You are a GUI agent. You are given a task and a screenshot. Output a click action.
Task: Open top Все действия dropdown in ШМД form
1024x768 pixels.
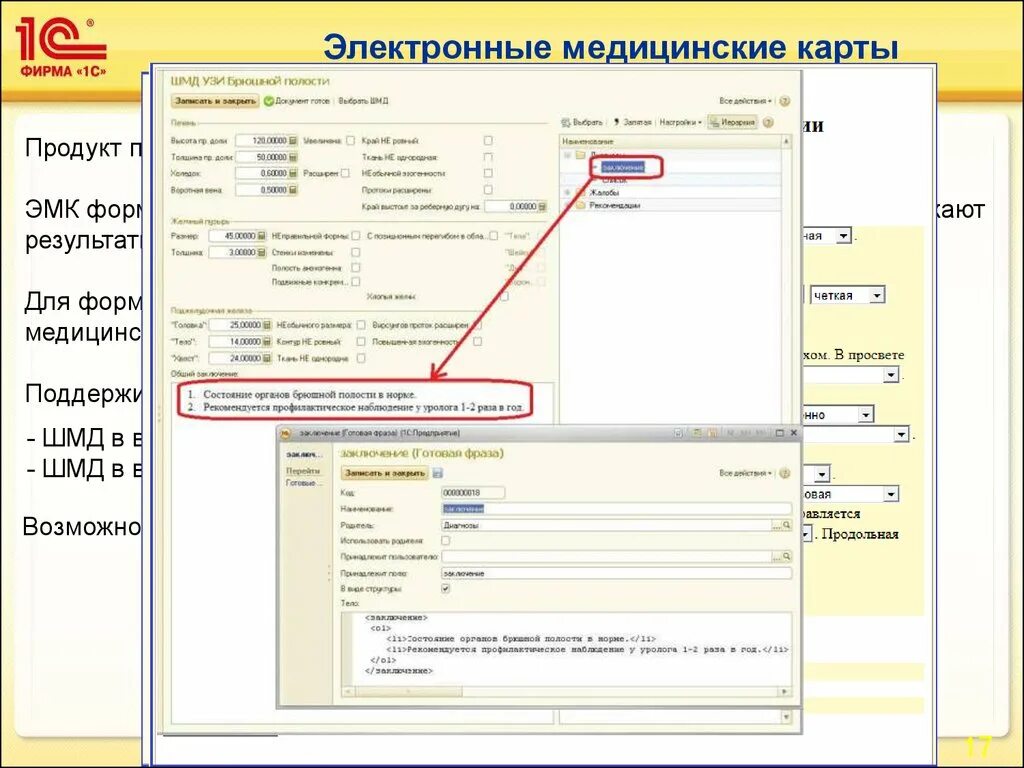(745, 101)
